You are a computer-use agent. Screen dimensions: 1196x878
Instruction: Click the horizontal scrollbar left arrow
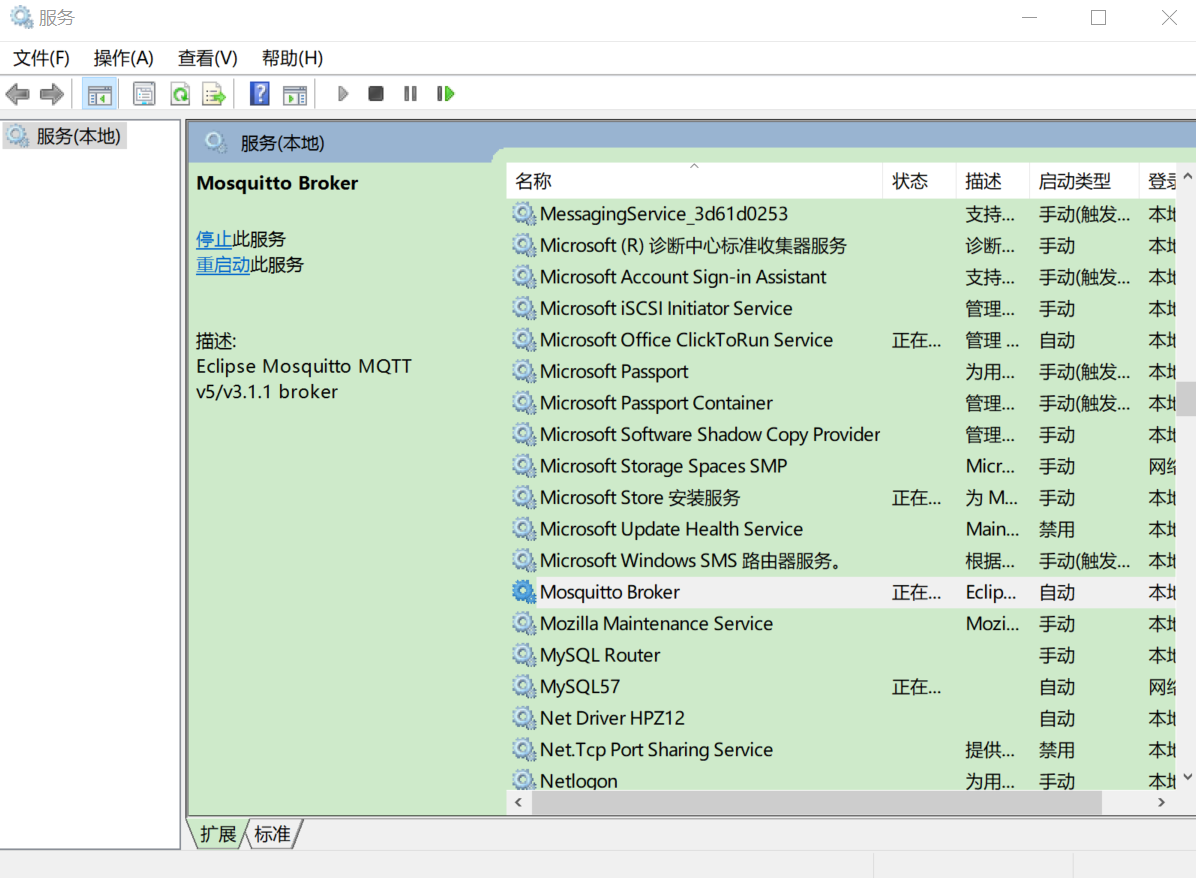519,802
